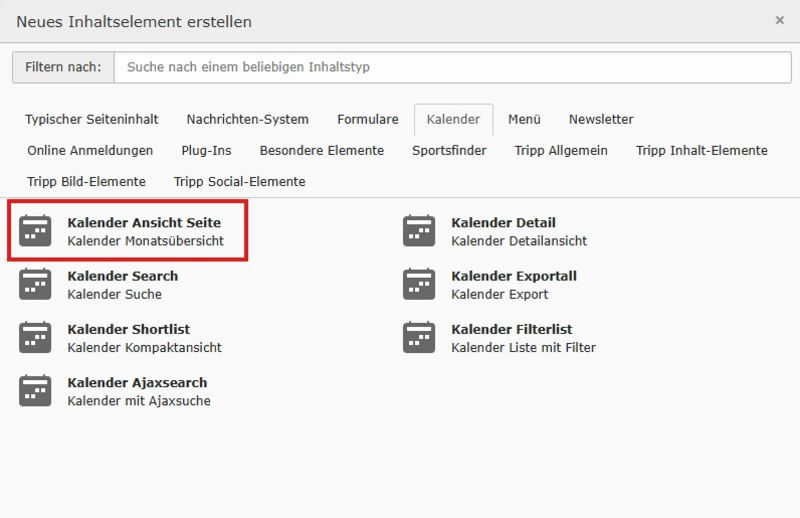The height and width of the screenshot is (518, 800).
Task: Click the Kalender Detail calendar icon
Action: tap(419, 231)
